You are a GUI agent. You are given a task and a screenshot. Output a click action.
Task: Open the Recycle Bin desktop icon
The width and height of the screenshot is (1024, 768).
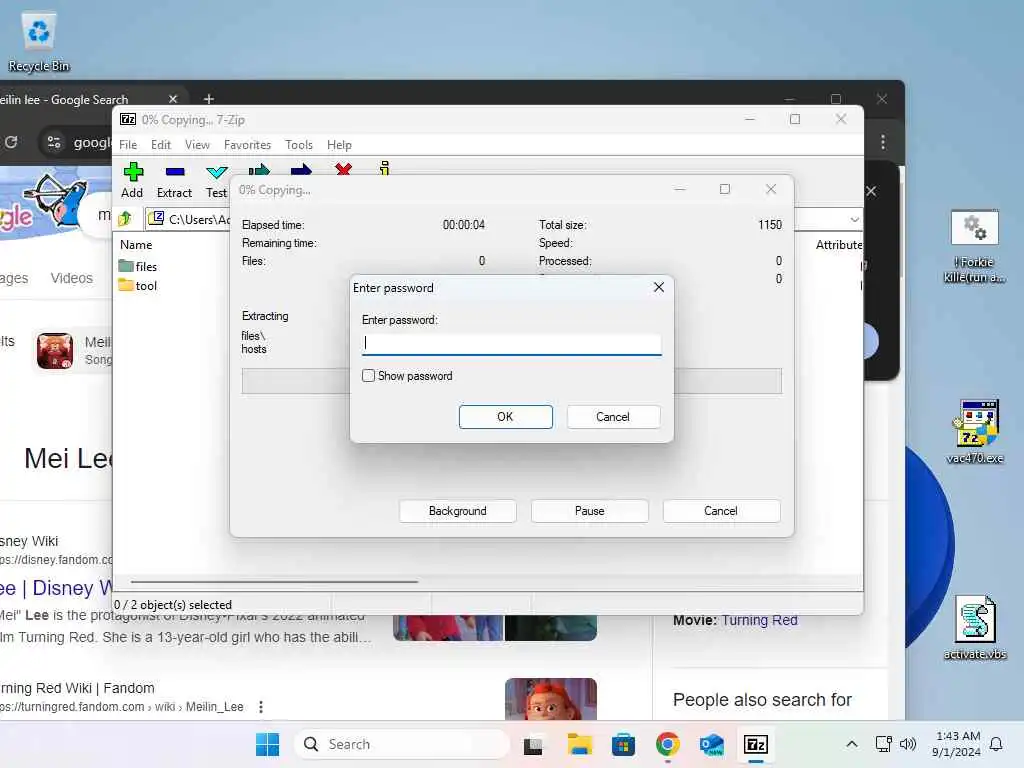pos(39,42)
